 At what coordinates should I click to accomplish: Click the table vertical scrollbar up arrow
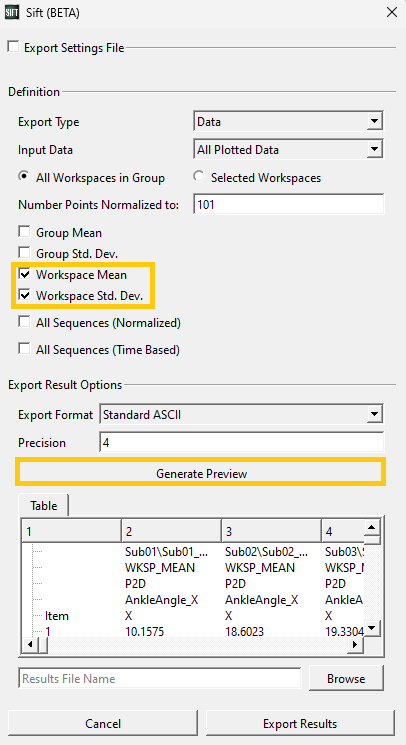pos(372,527)
